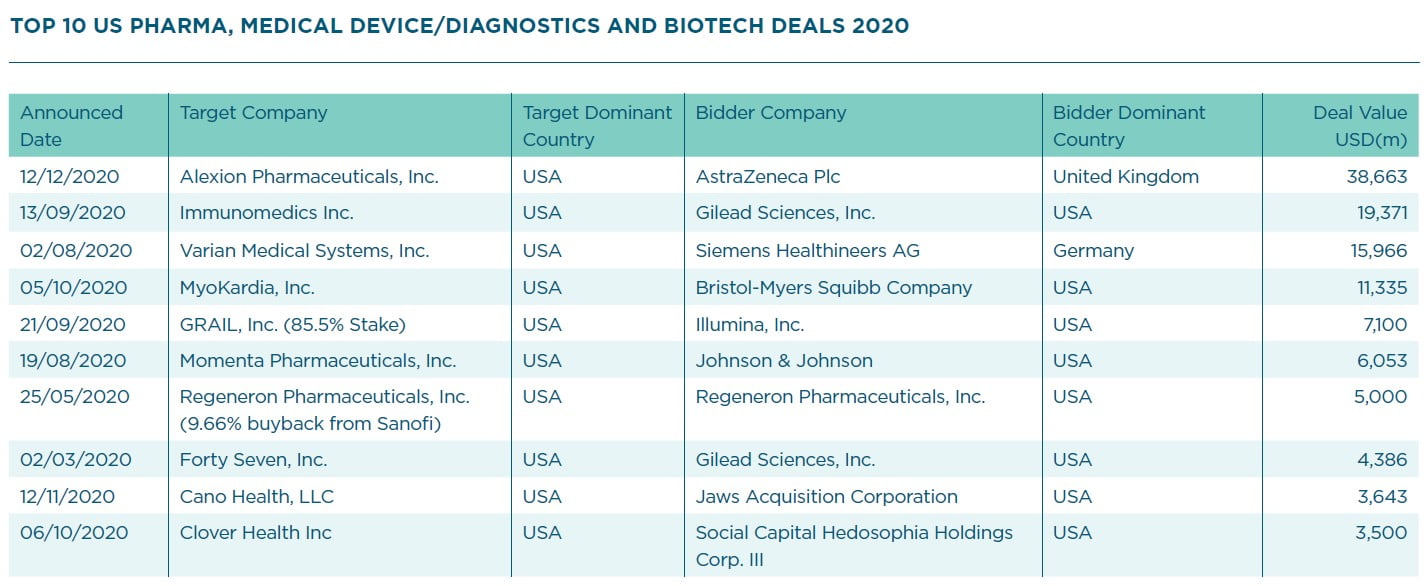Select the Varian Medical Systems, Inc. cell
1428x586 pixels.
pyautogui.click(x=304, y=251)
